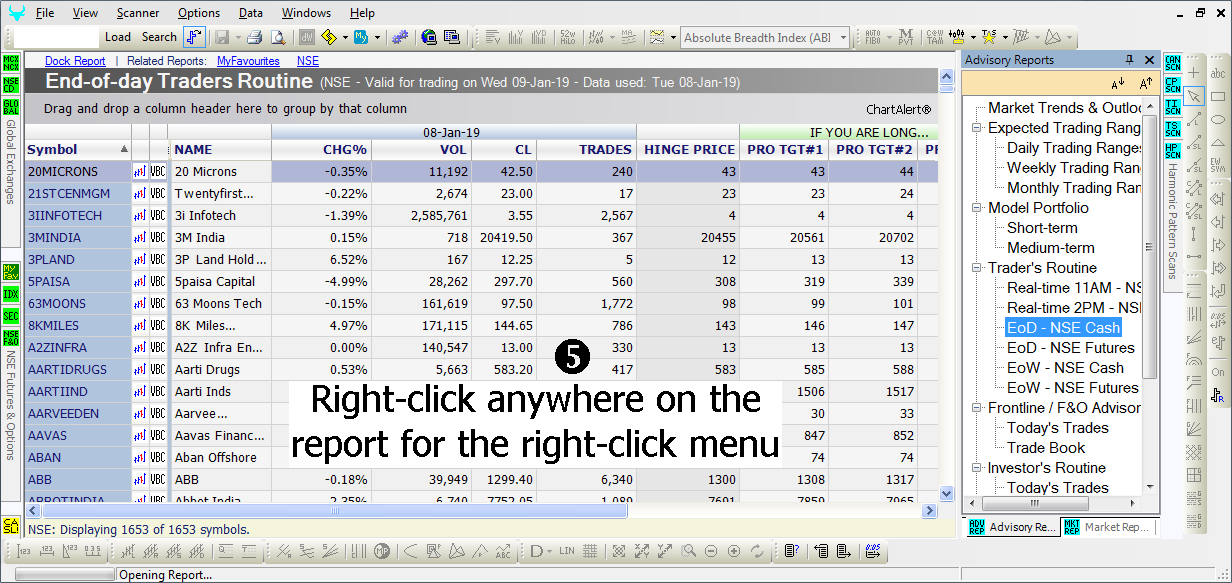Open the Daily Trading Ranges report

click(1074, 148)
